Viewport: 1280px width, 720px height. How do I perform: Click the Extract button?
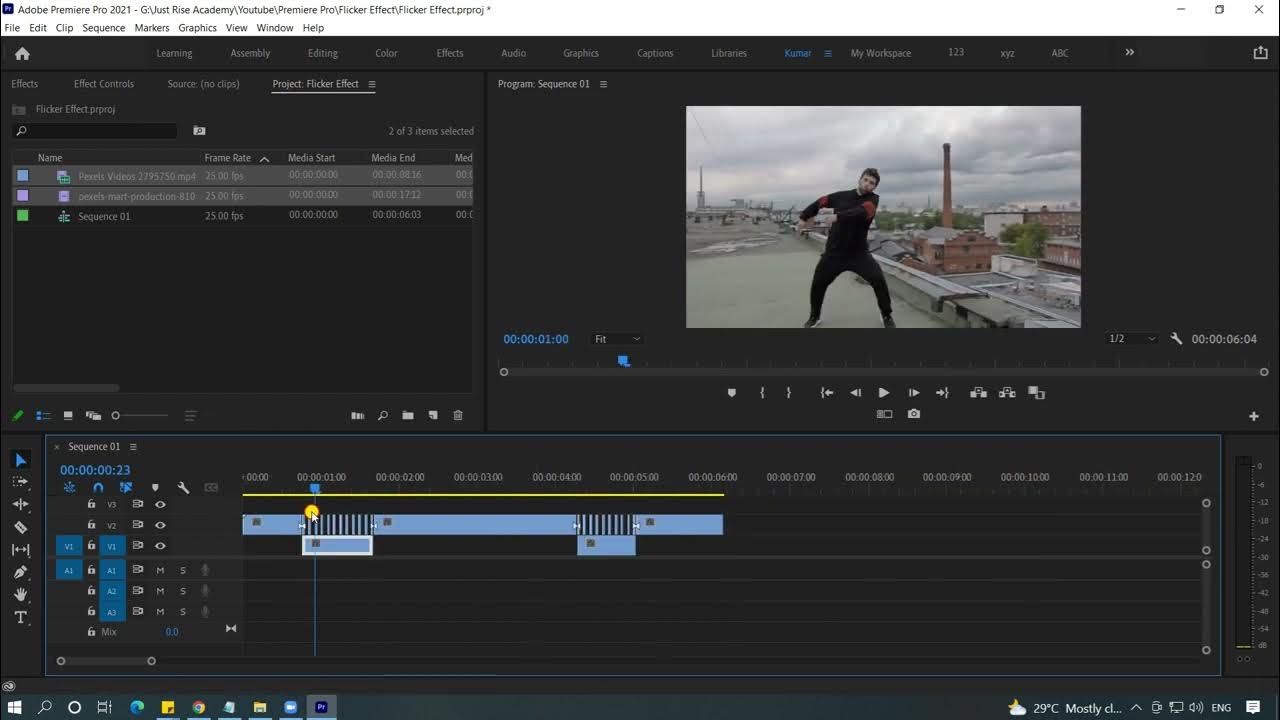(1007, 393)
